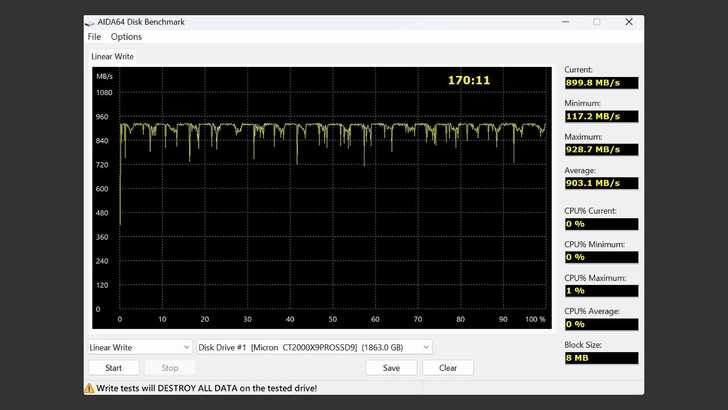The width and height of the screenshot is (728, 410).
Task: Click the greyed-out Stop button
Action: [170, 367]
